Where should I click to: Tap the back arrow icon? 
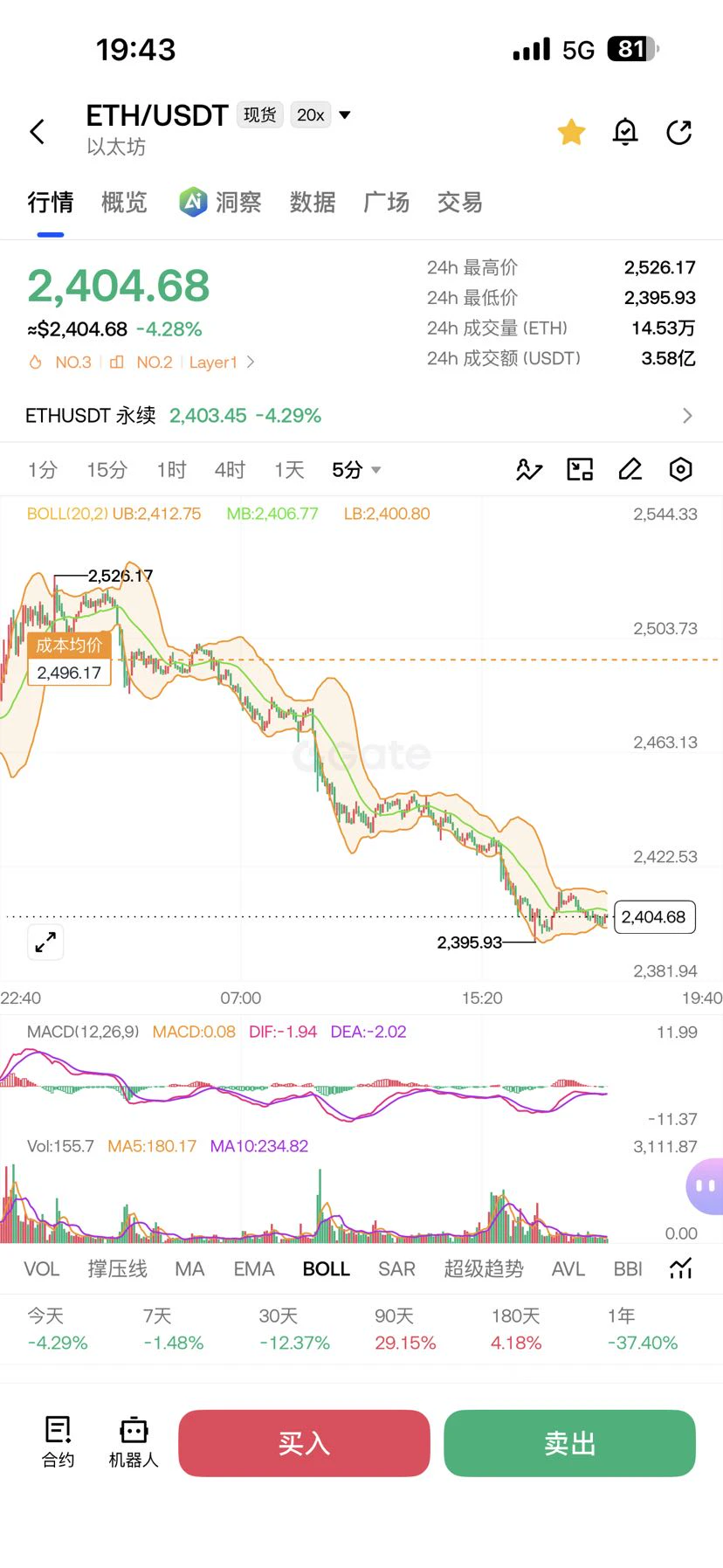(x=37, y=132)
